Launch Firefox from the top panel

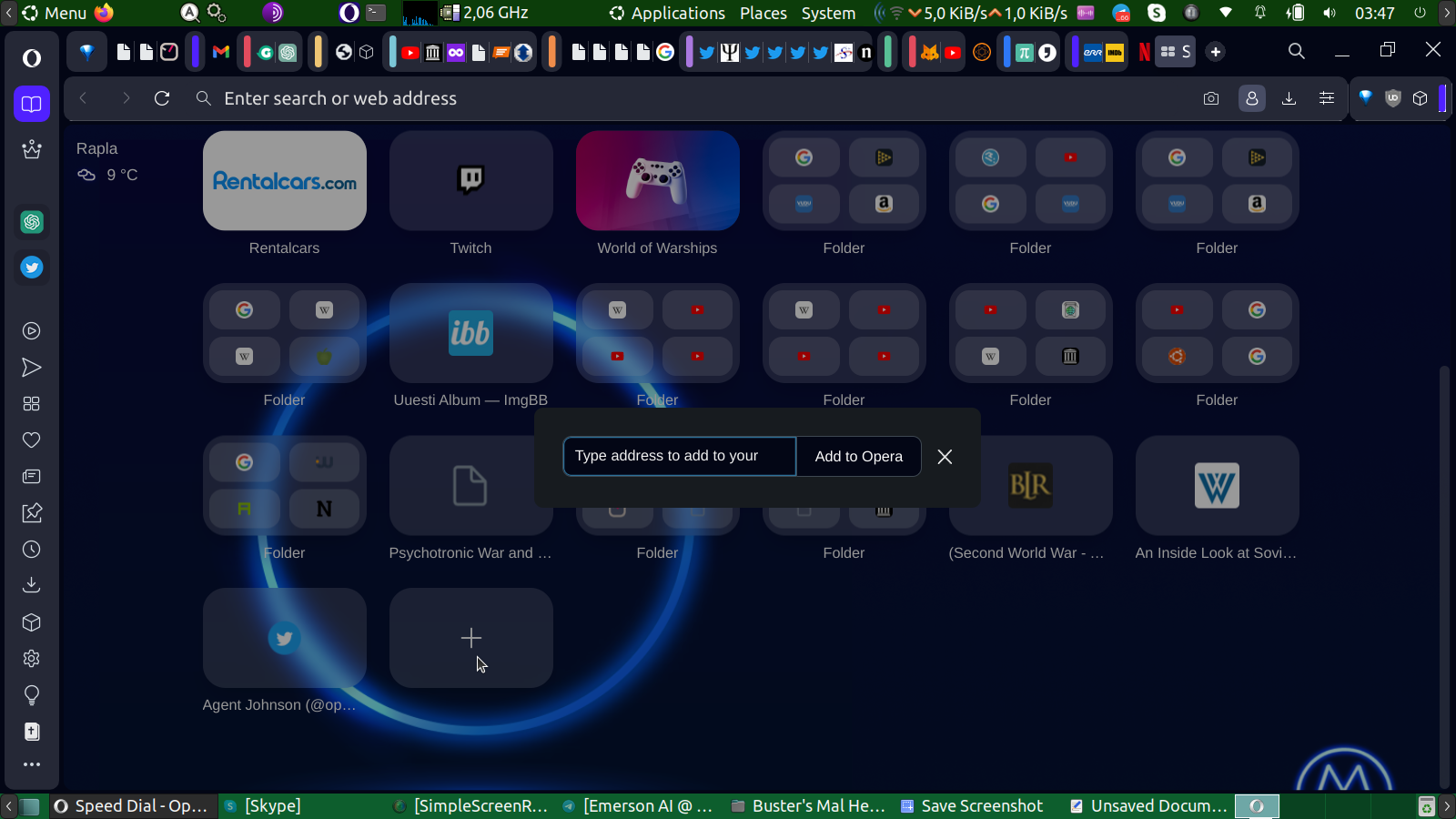point(104,13)
